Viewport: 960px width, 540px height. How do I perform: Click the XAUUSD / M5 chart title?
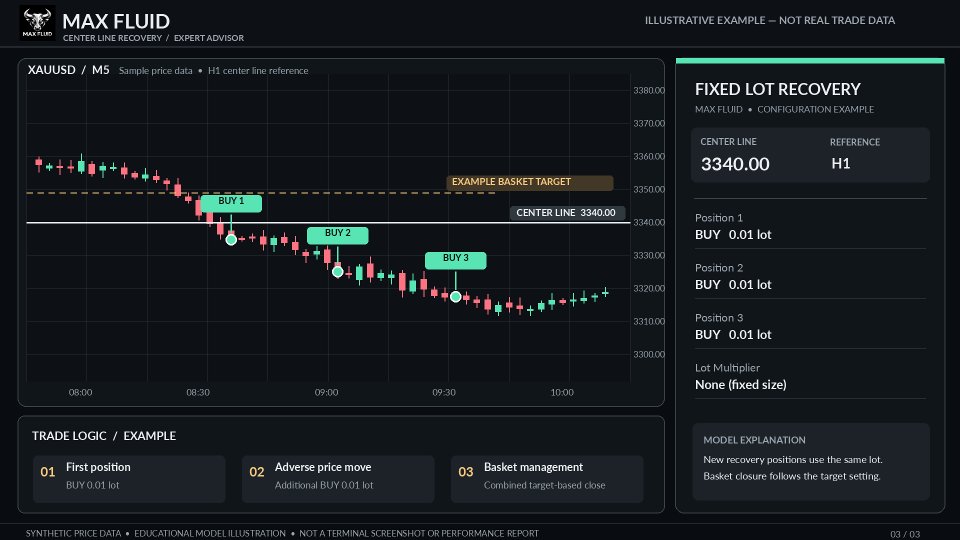point(69,70)
